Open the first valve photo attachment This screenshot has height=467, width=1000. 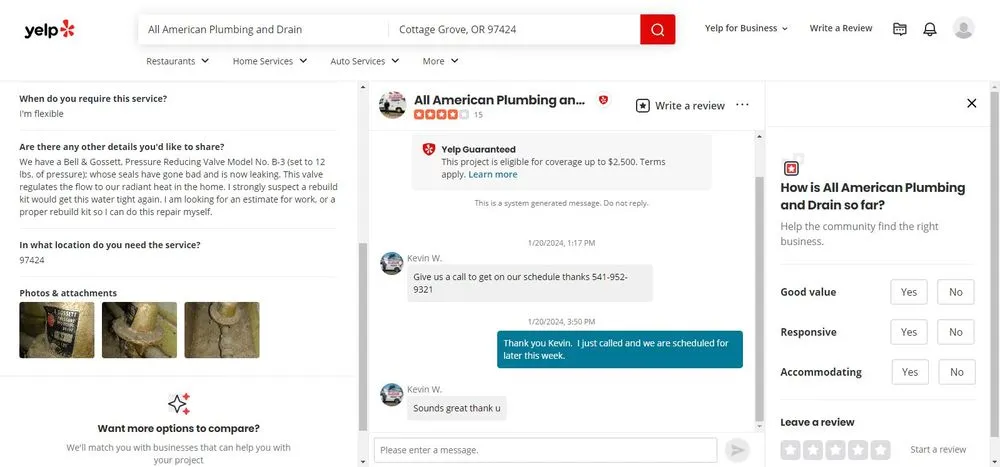point(57,330)
